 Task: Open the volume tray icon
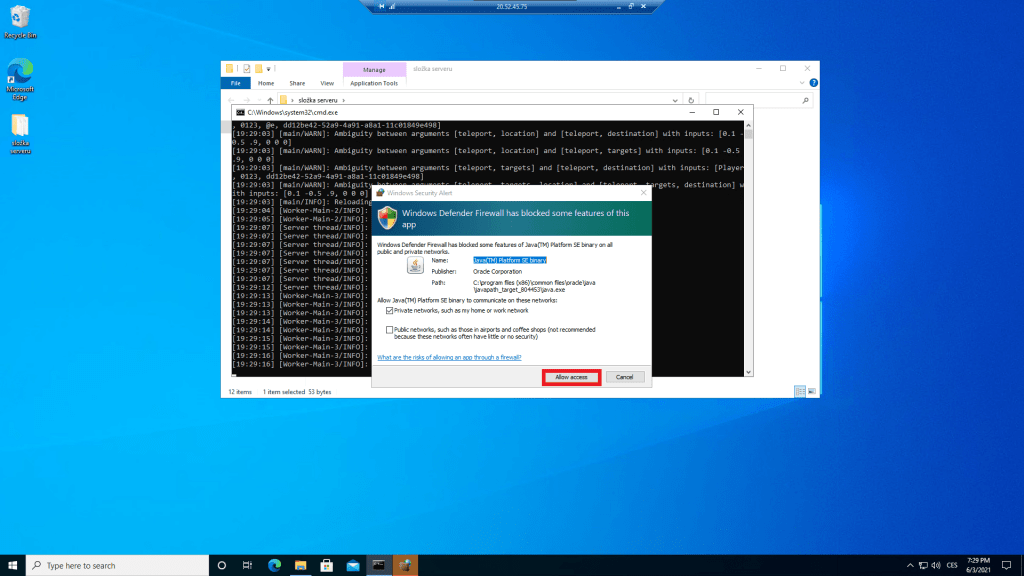pyautogui.click(x=936, y=566)
